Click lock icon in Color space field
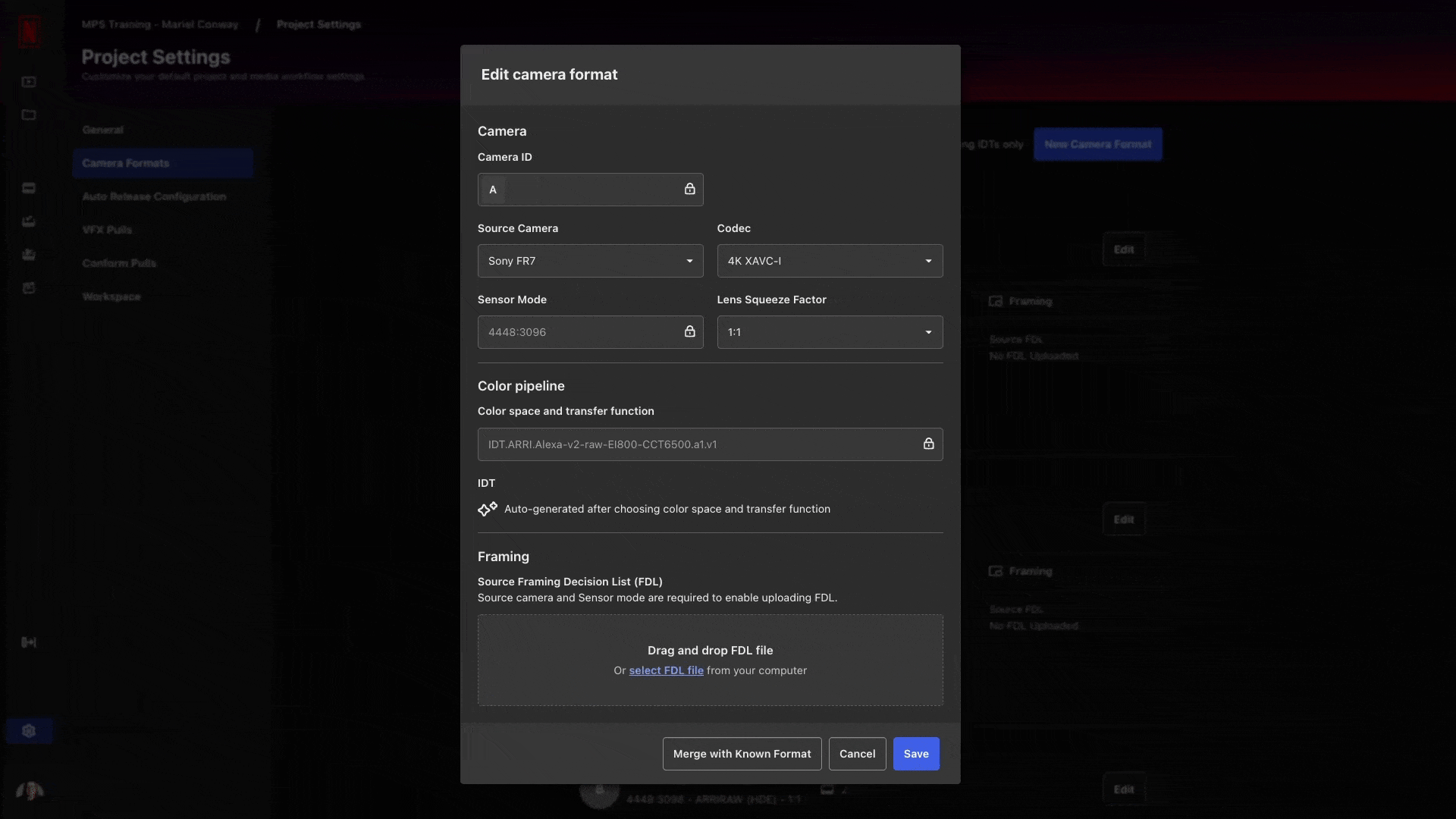This screenshot has width=1456, height=819. [928, 444]
